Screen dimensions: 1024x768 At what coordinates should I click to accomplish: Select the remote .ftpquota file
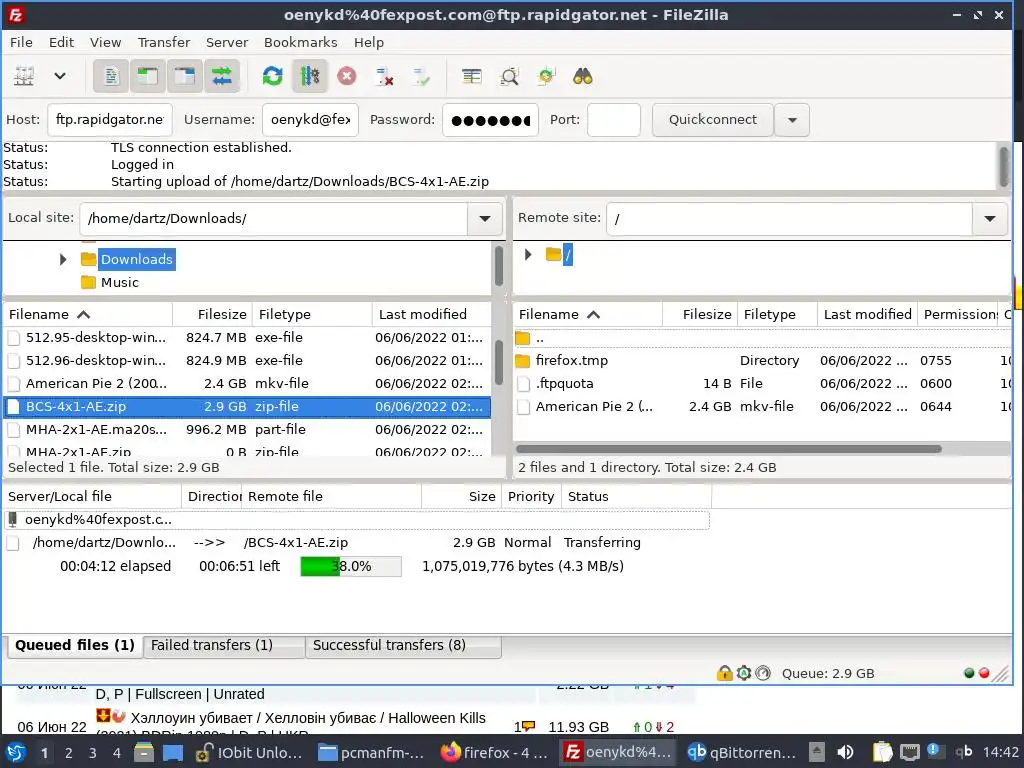tap(762, 383)
